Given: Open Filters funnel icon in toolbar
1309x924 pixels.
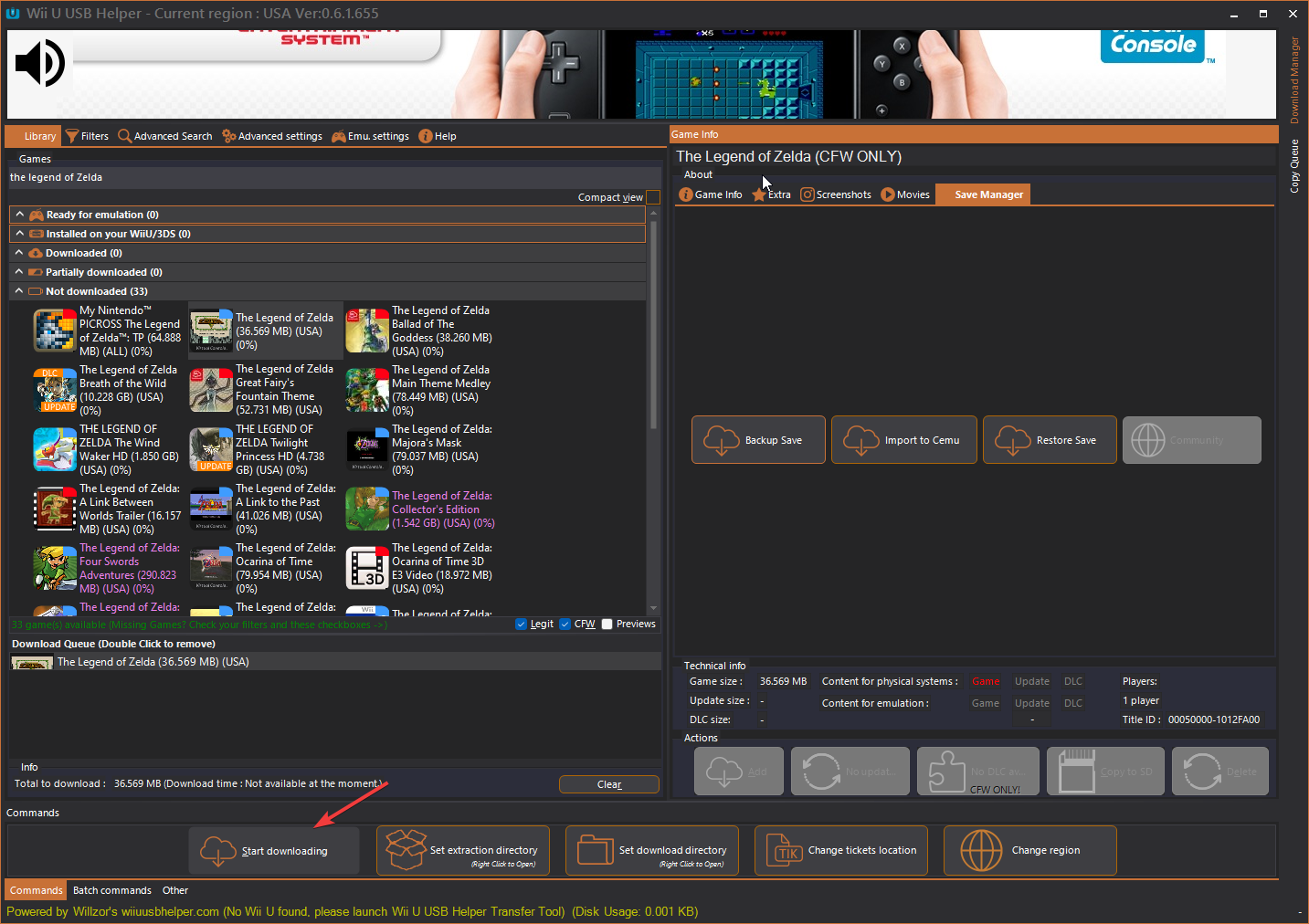Looking at the screenshot, I should pos(72,136).
